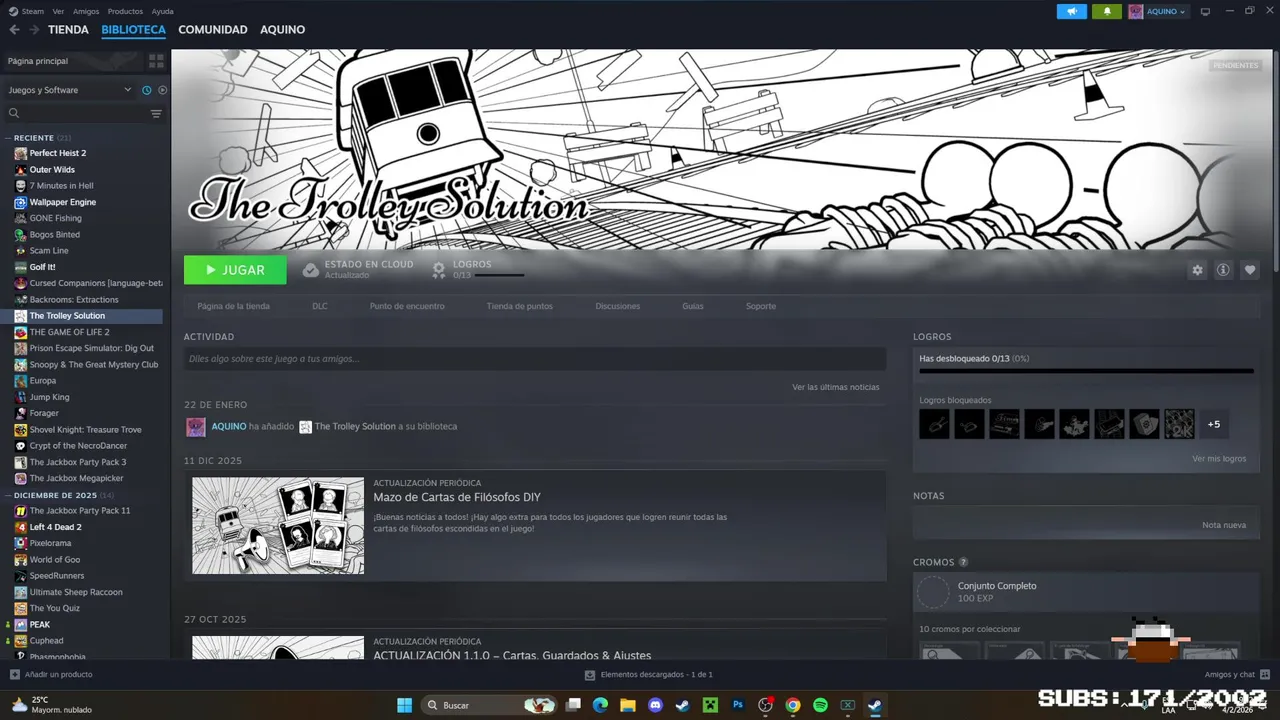Open Página de la tienda link

(233, 306)
